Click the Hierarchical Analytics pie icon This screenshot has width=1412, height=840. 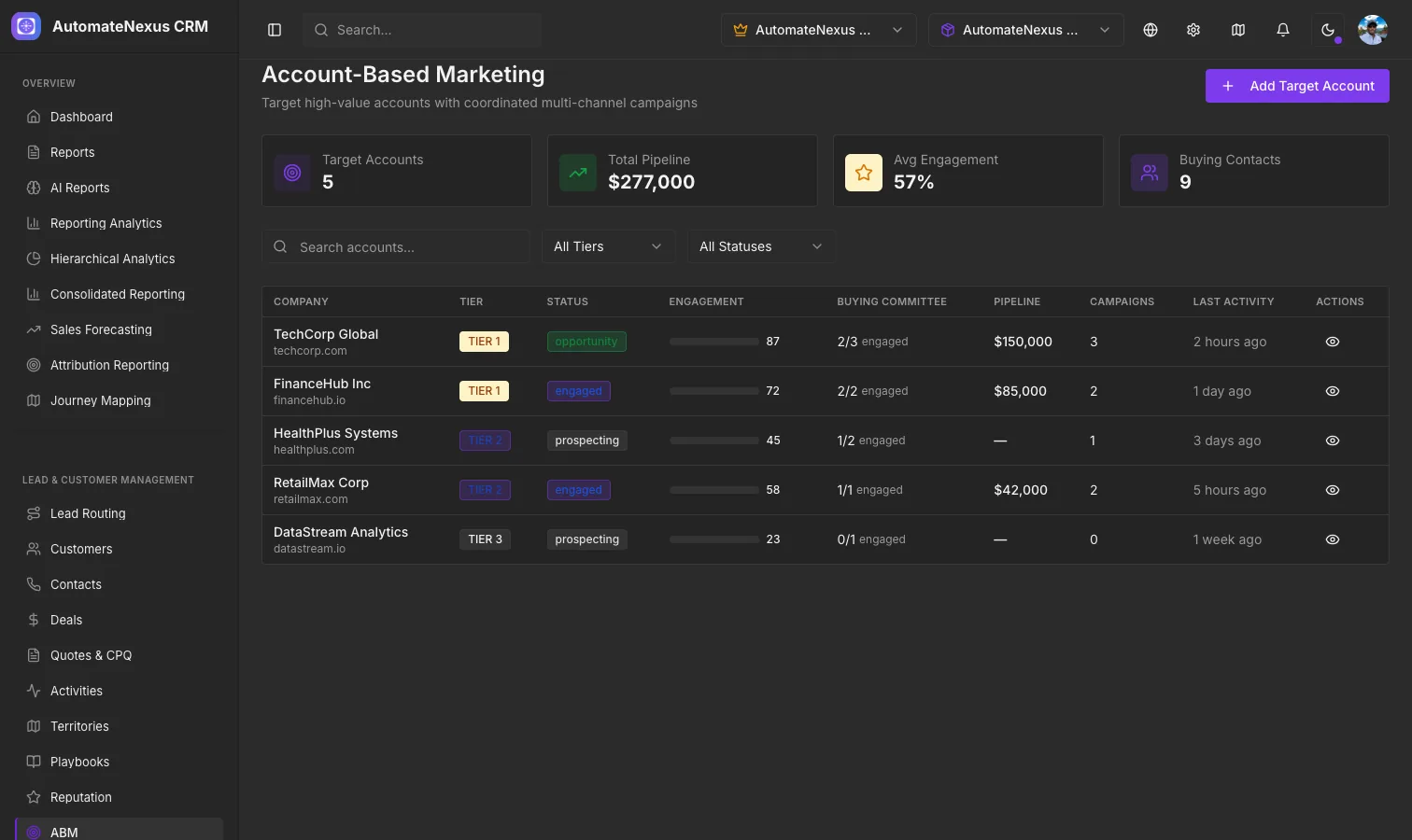coord(34,259)
